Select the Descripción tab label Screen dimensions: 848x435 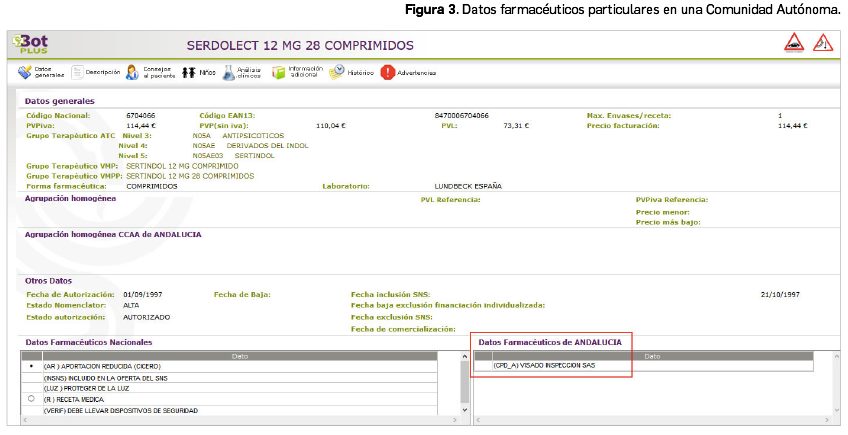[x=103, y=72]
